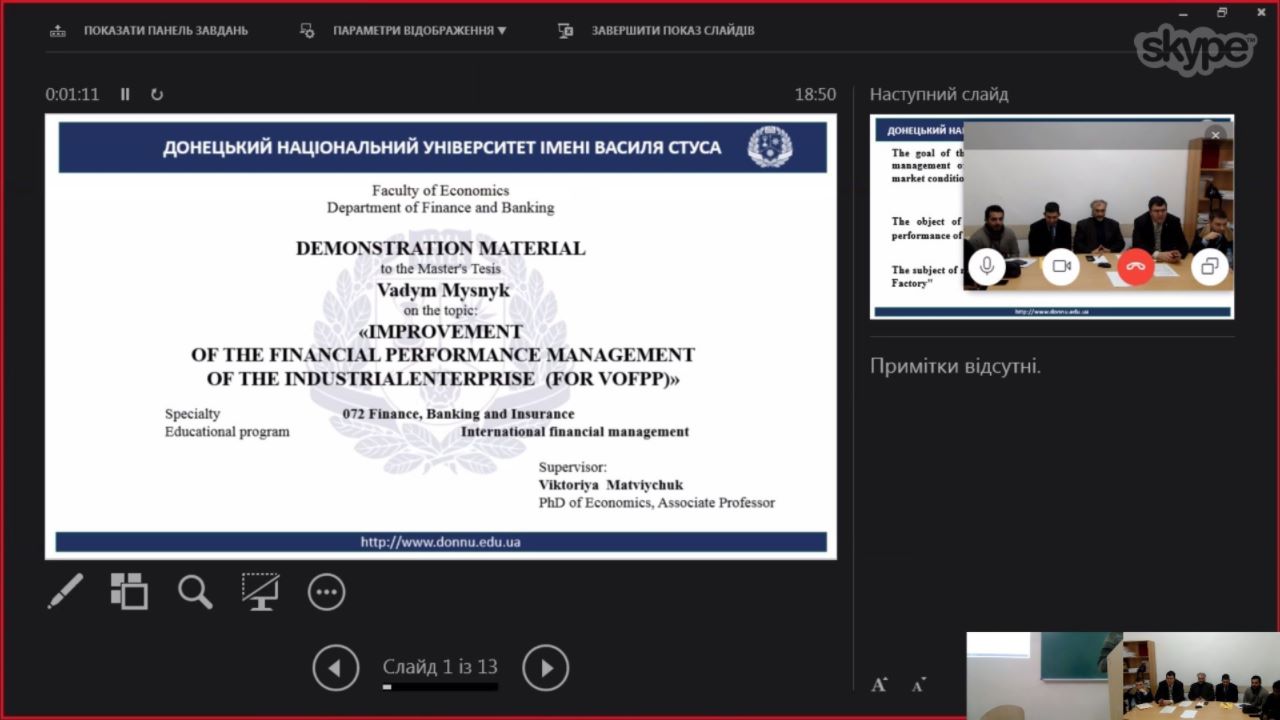This screenshot has width=1280, height=720.
Task: End the Skype call
Action: (1135, 266)
